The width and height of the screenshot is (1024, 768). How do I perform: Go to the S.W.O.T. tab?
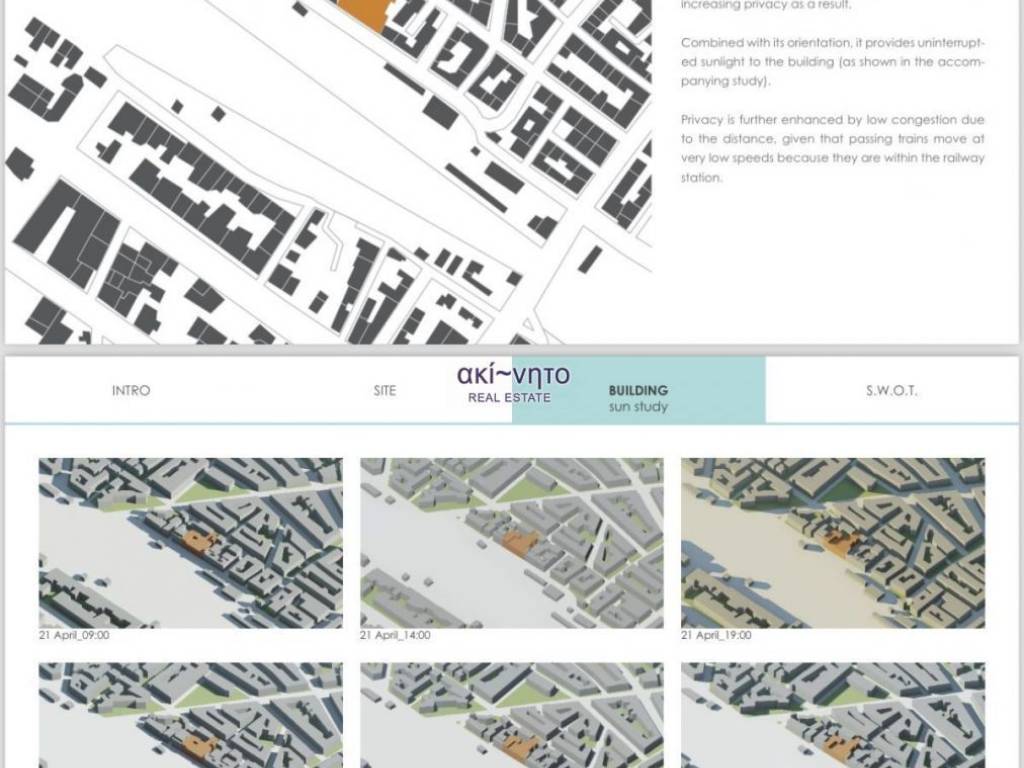(891, 391)
